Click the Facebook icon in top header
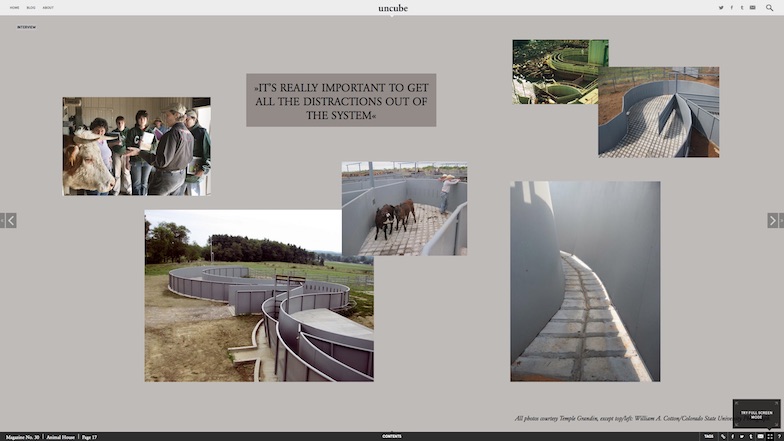This screenshot has height=441, width=784. (731, 7)
